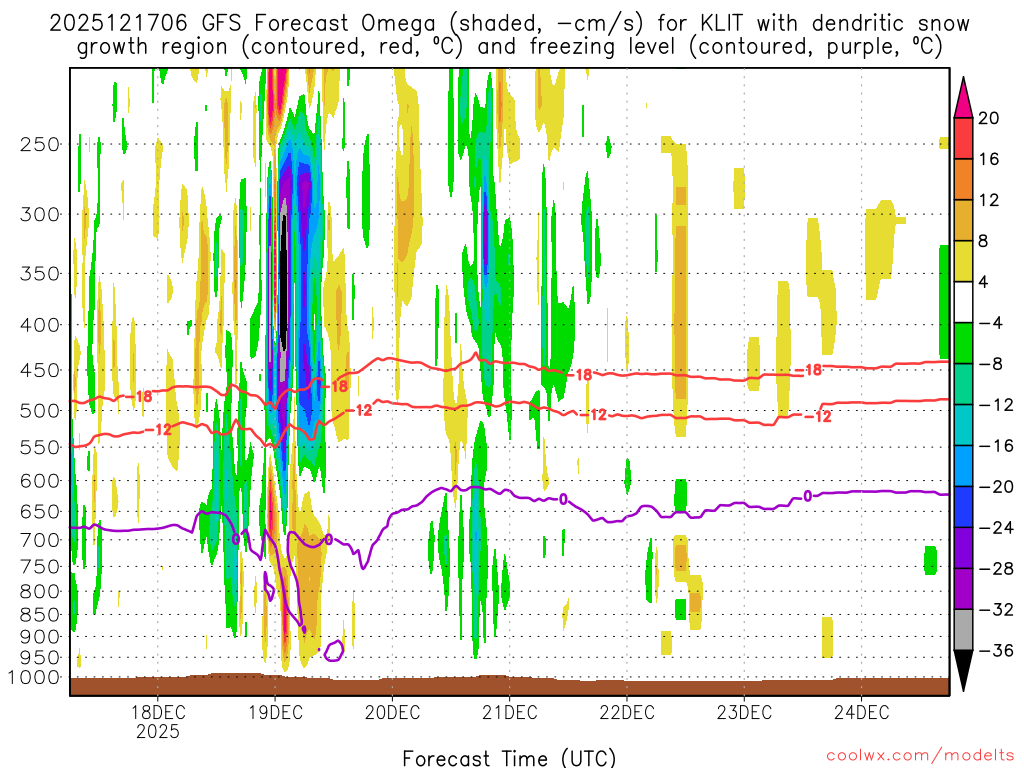
Task: Click the colorbar tick value -12
Action: [996, 405]
